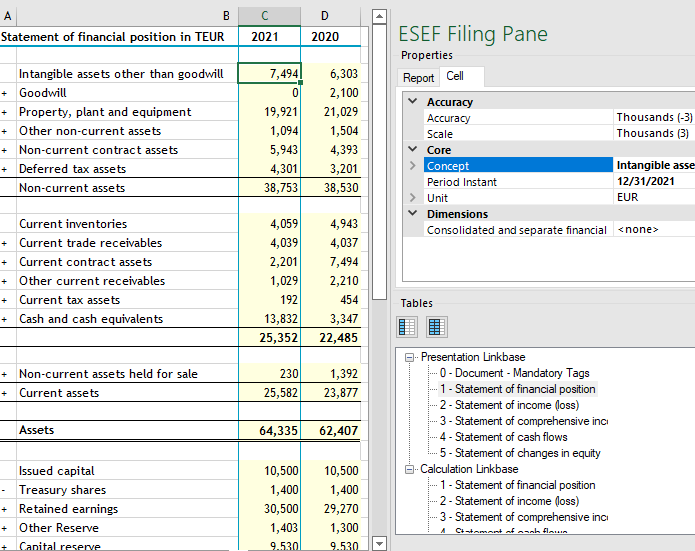This screenshot has width=695, height=551.
Task: Collapse the Dimensions property group
Action: click(x=413, y=214)
